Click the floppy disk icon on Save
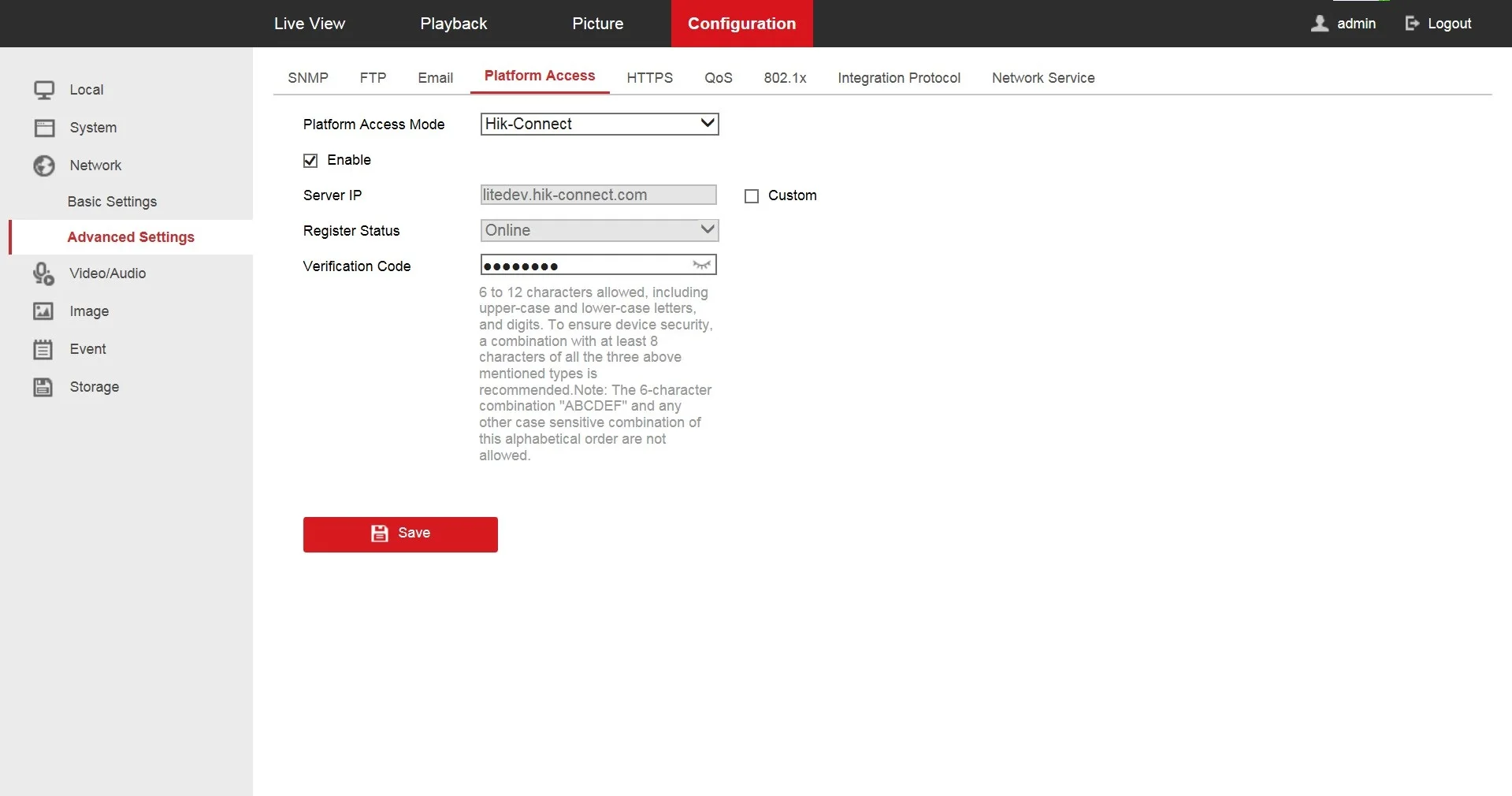The image size is (1512, 796). point(380,534)
